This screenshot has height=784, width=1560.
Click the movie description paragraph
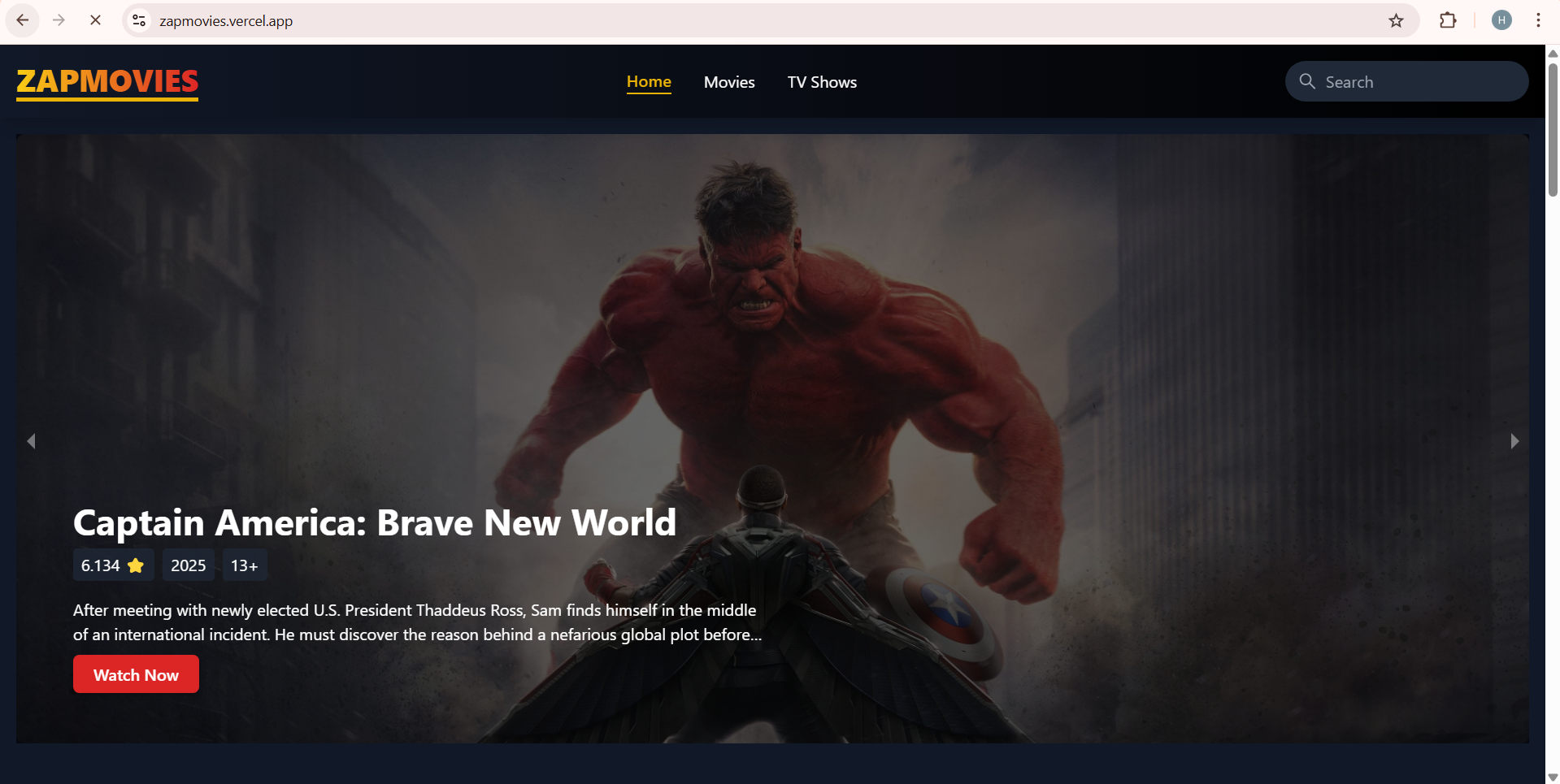pos(418,622)
